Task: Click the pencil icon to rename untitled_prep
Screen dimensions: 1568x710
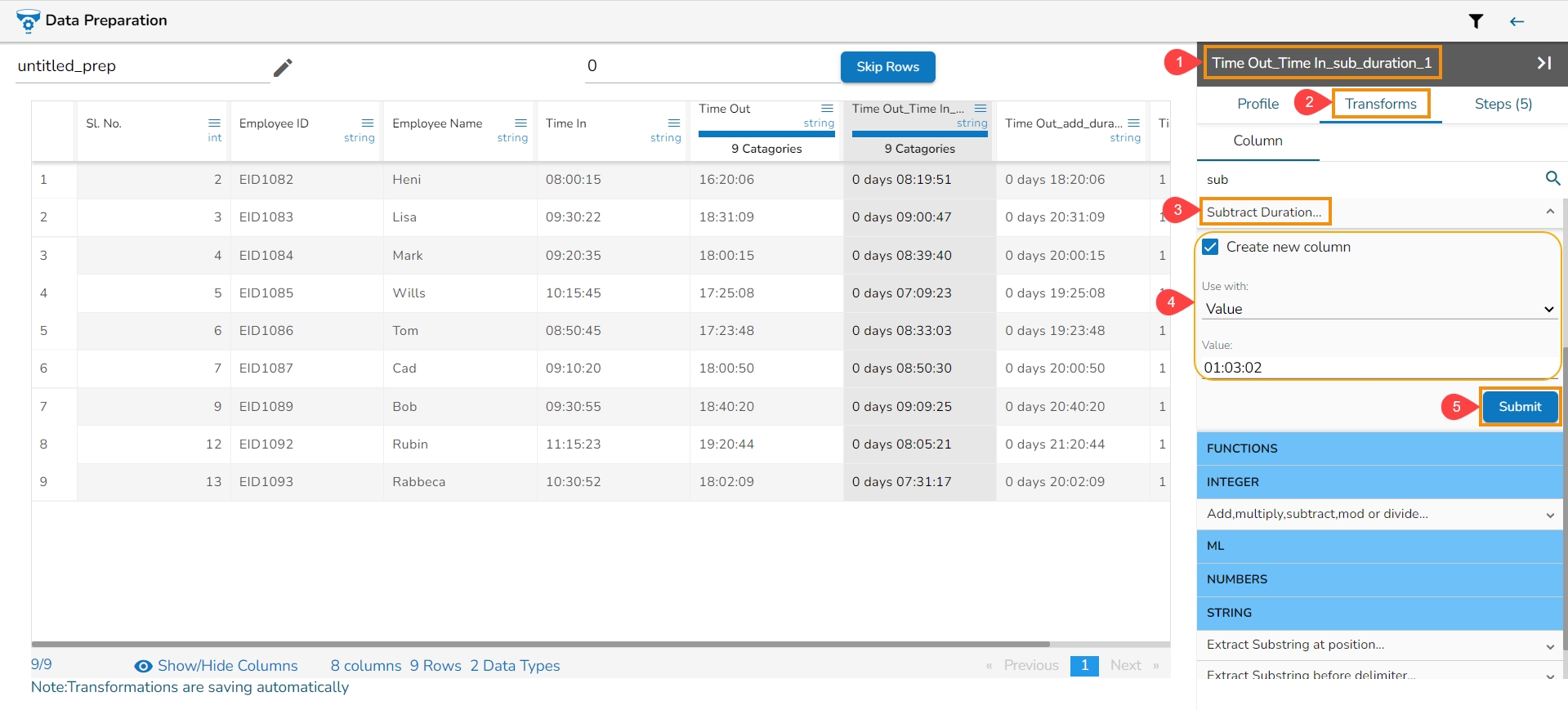Action: point(283,67)
